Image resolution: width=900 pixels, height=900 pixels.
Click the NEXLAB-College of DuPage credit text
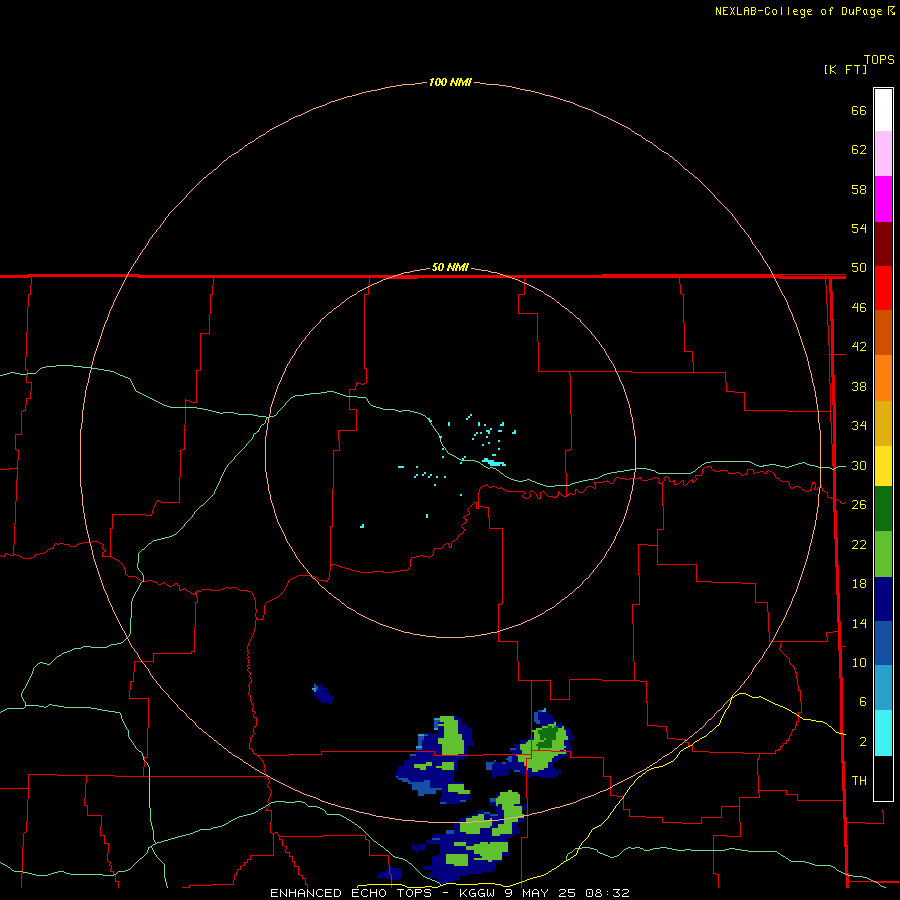coord(798,11)
